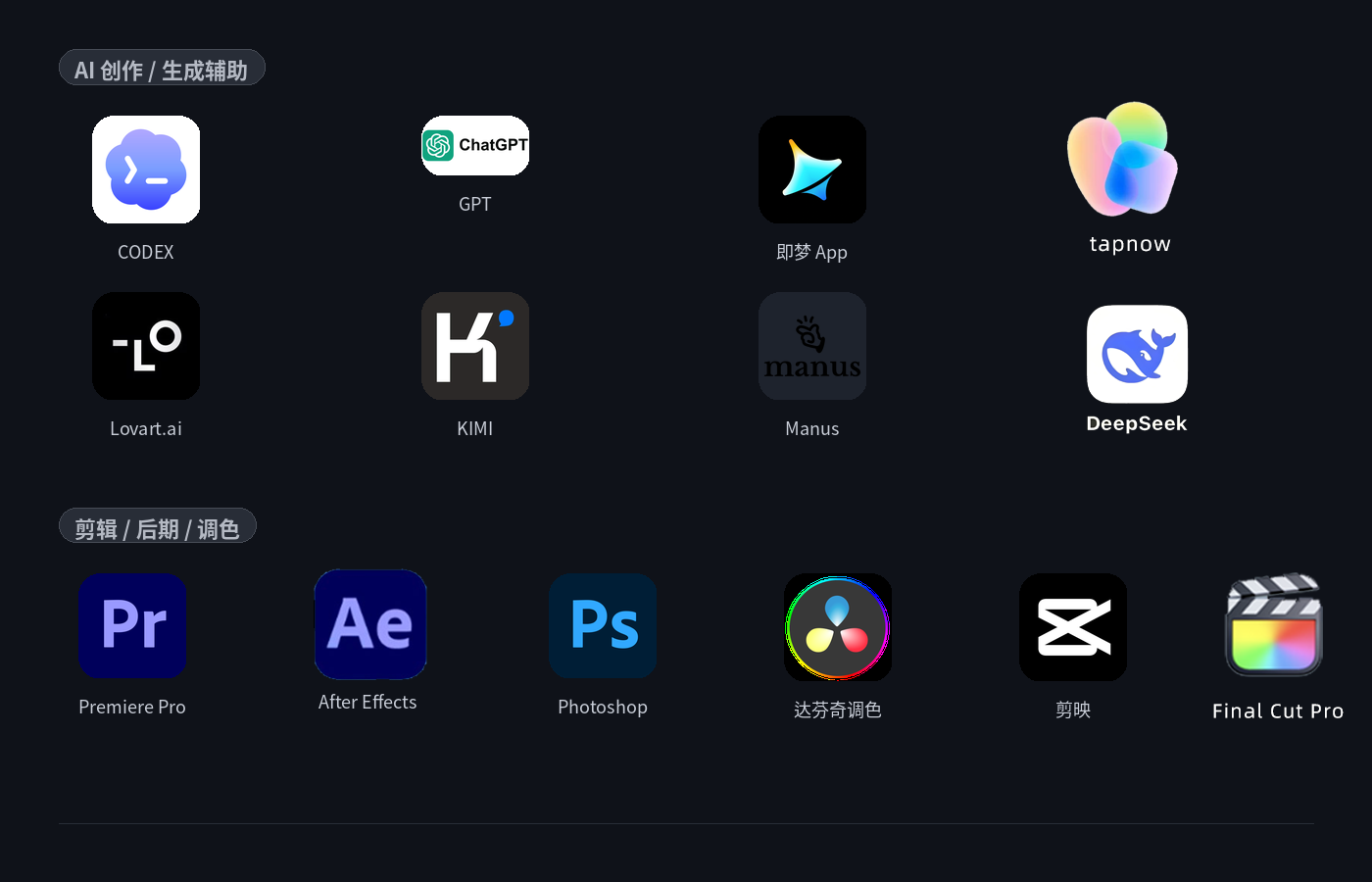
Task: Open the CODEX app icon
Action: pos(146,170)
